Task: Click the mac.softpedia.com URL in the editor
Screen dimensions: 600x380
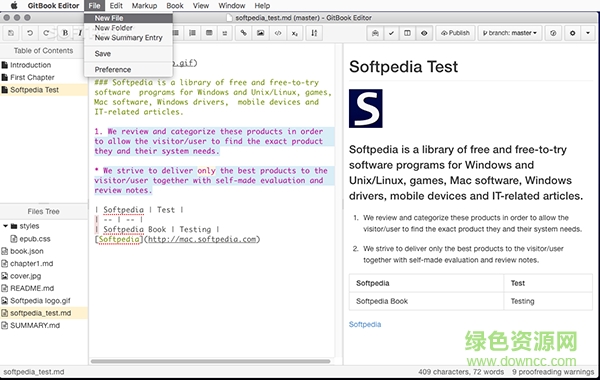Action: click(202, 239)
